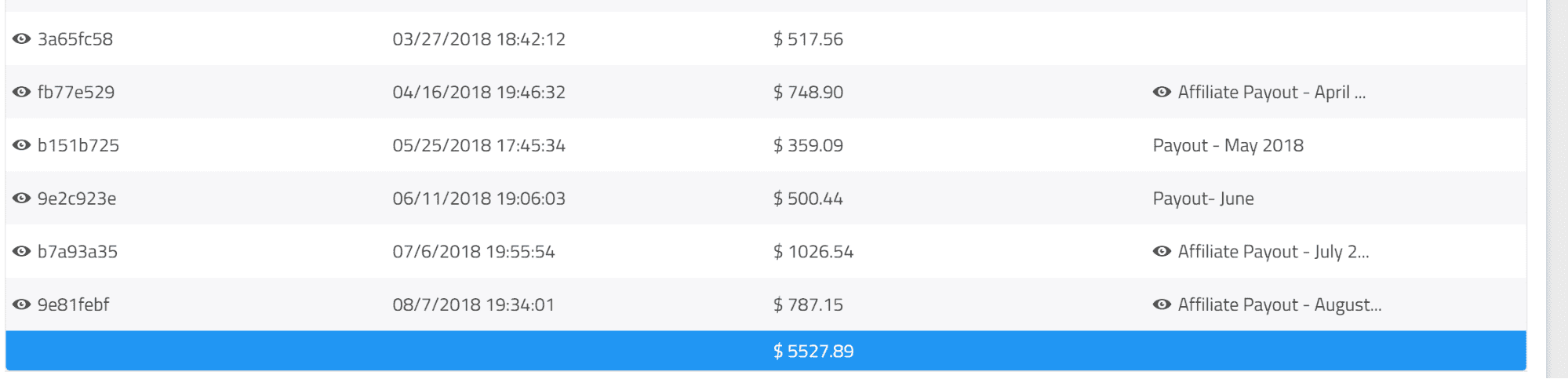Click eye icon beside 9e81febf
Image resolution: width=1568 pixels, height=379 pixels.
[21, 304]
